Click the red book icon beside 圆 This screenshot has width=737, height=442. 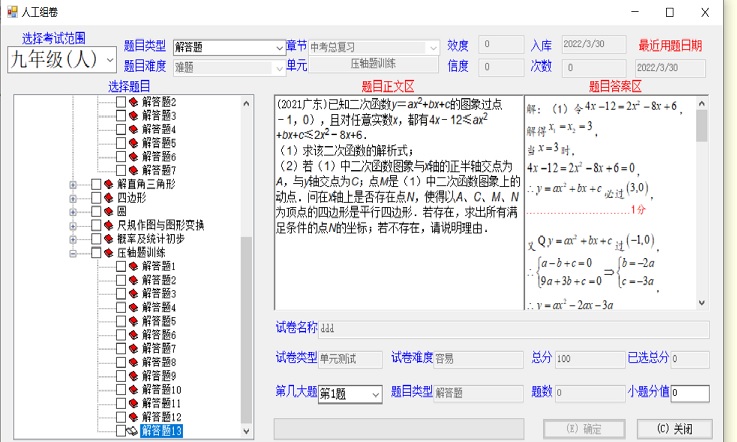109,211
